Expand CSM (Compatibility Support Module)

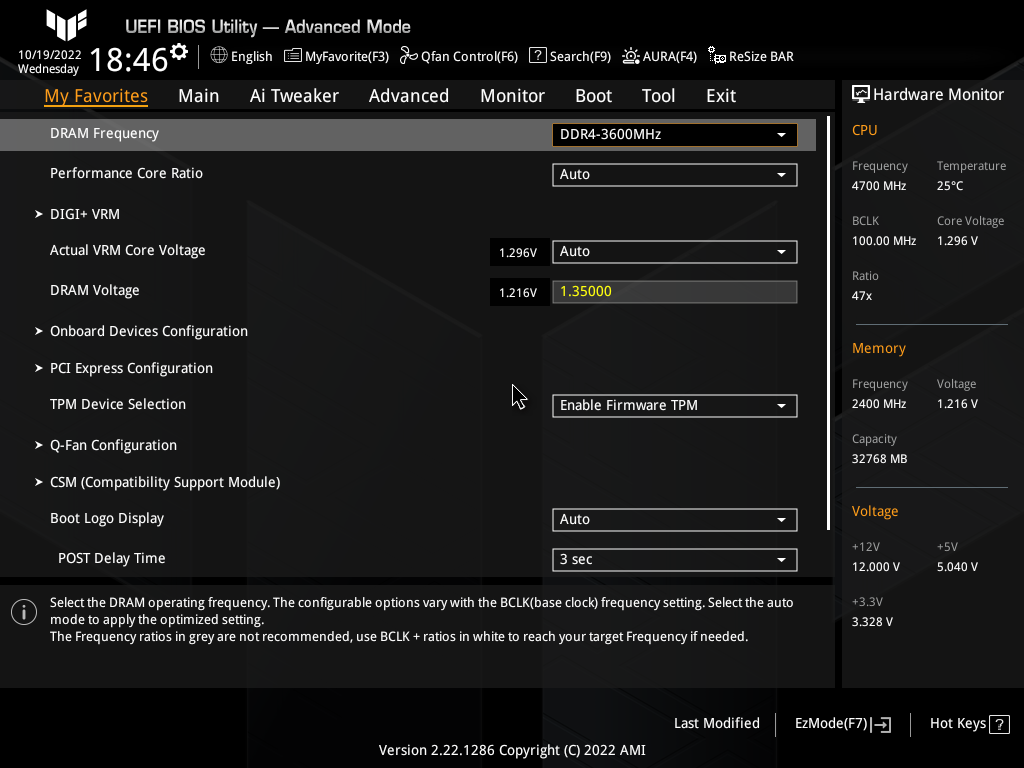164,482
